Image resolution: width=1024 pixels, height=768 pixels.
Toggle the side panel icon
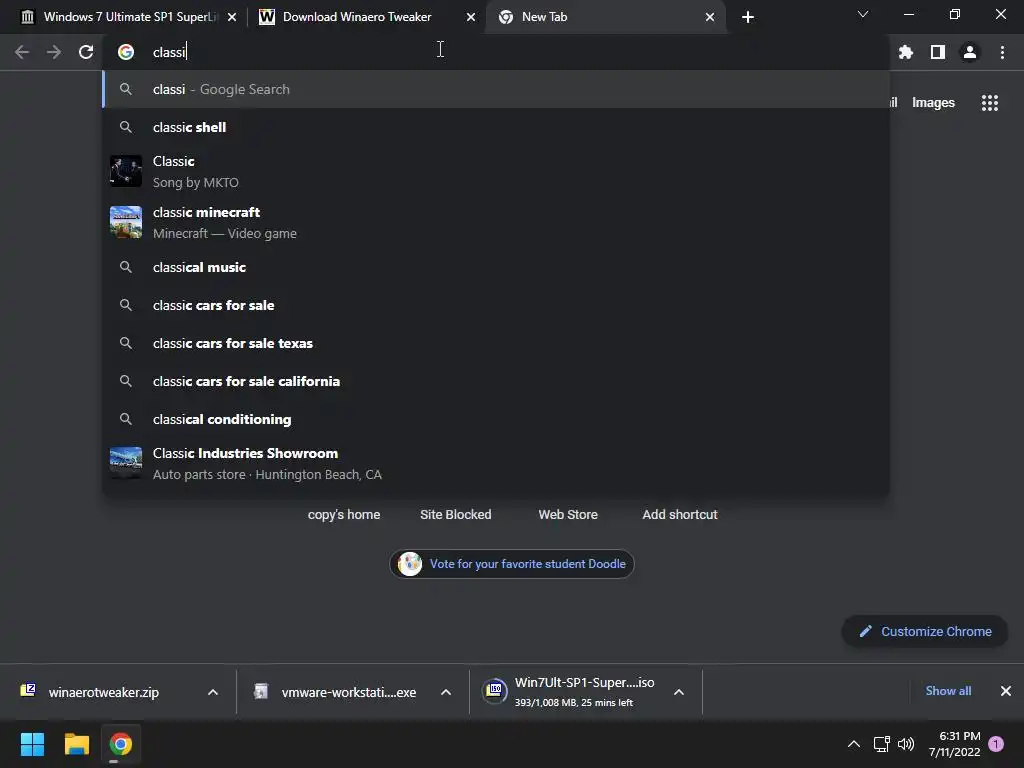(938, 52)
